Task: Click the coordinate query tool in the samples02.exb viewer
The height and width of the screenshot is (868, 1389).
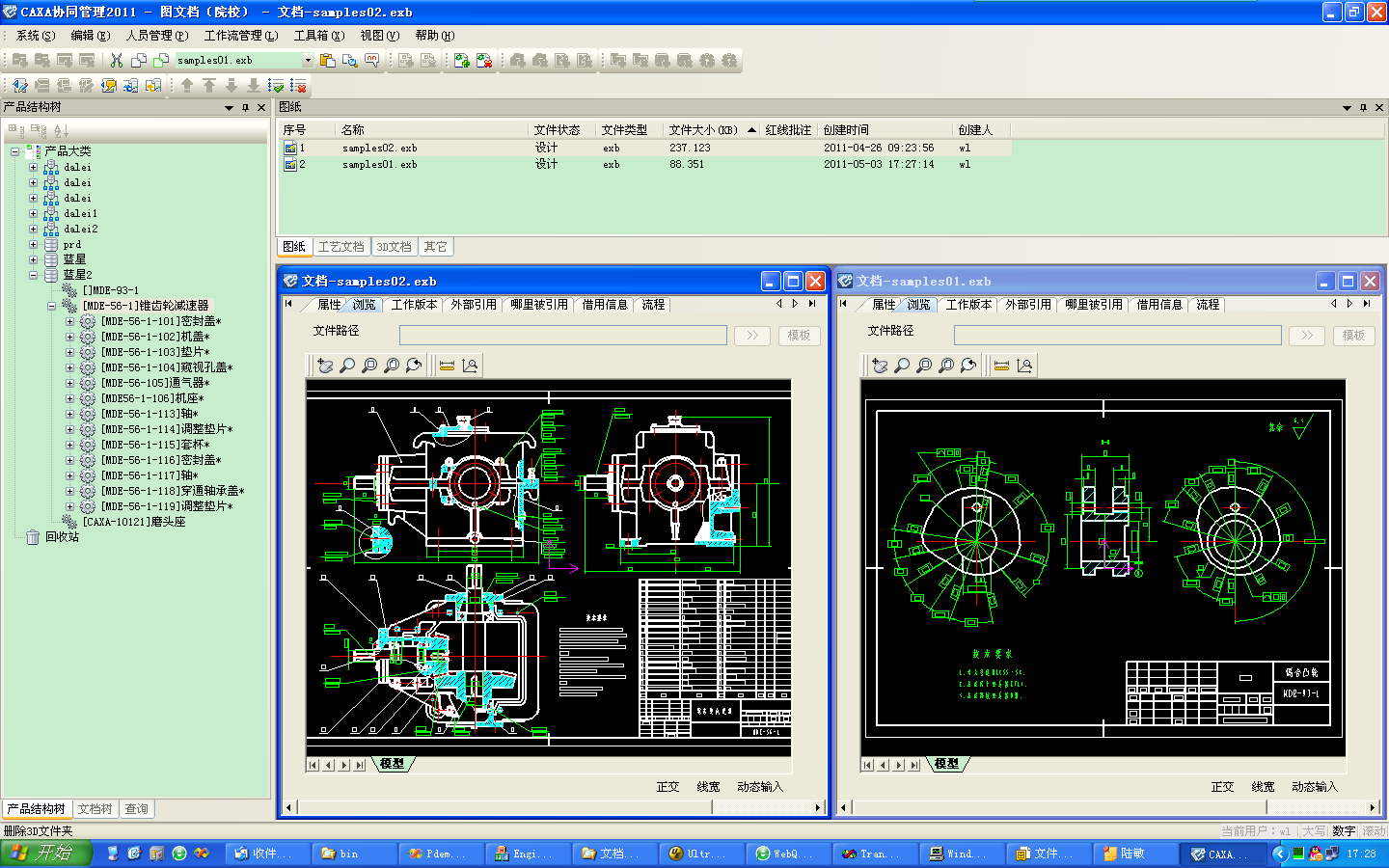Action: click(x=470, y=366)
